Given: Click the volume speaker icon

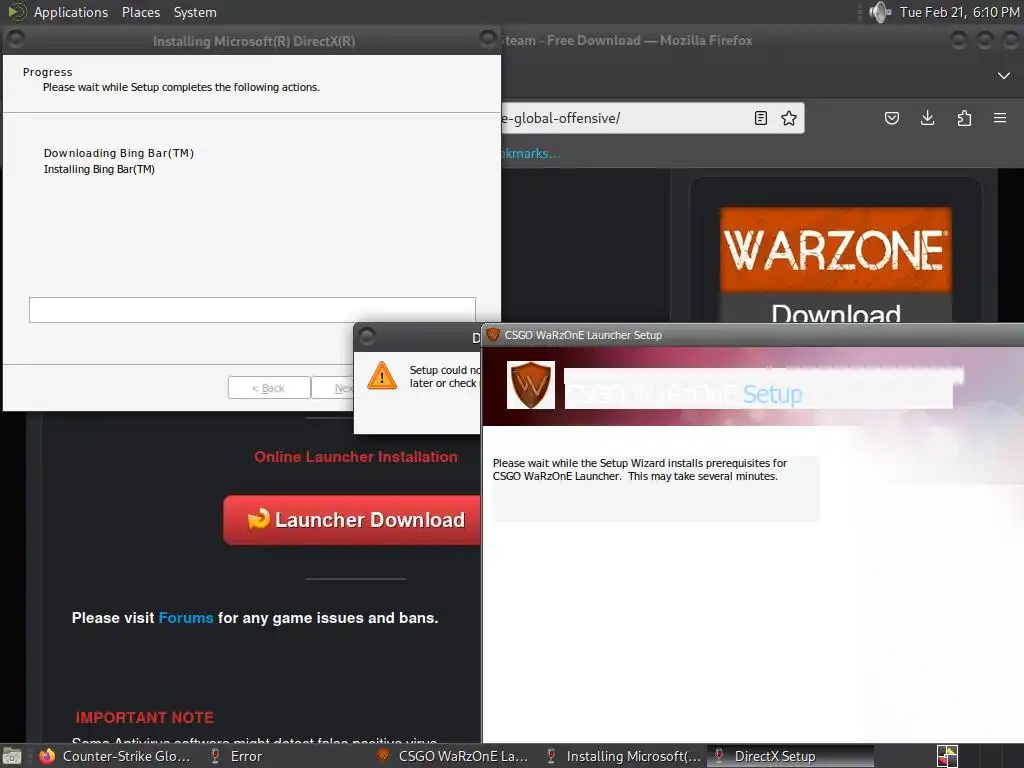Looking at the screenshot, I should (880, 12).
